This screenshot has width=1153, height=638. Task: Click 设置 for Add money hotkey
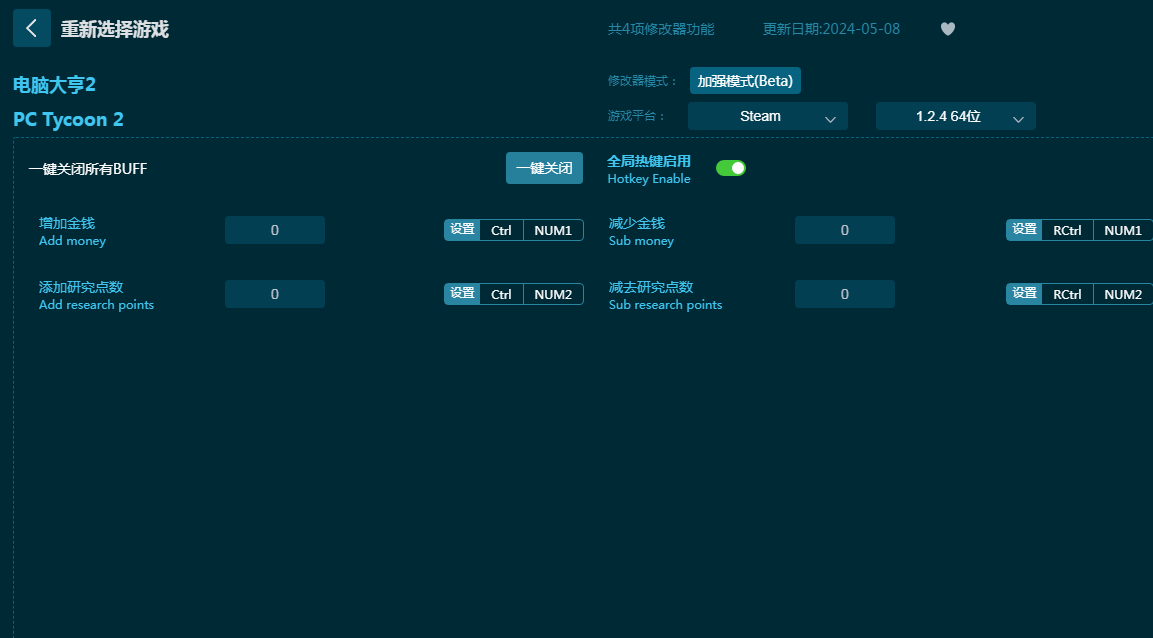click(462, 230)
